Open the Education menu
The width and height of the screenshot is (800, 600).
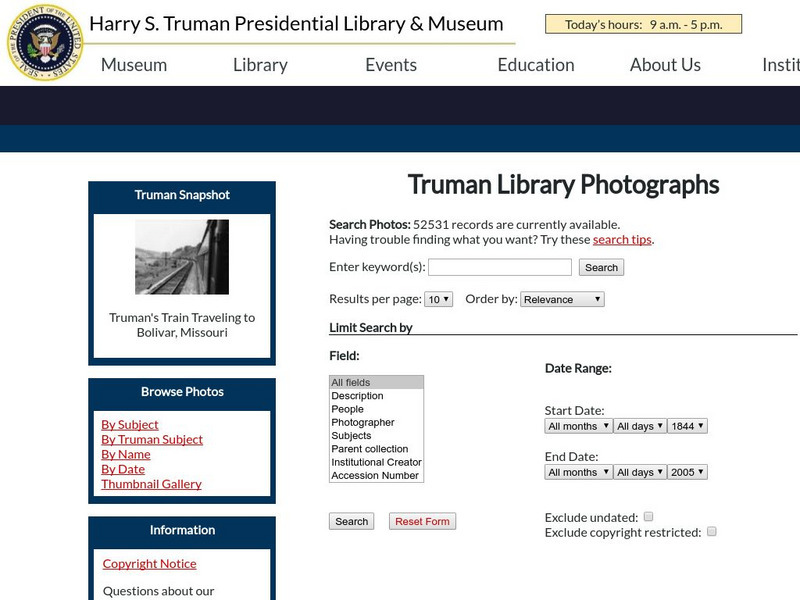(536, 65)
